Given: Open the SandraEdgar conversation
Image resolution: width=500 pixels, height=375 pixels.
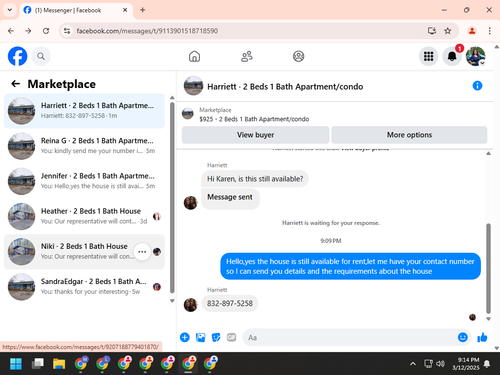Looking at the screenshot, I should [x=84, y=286].
